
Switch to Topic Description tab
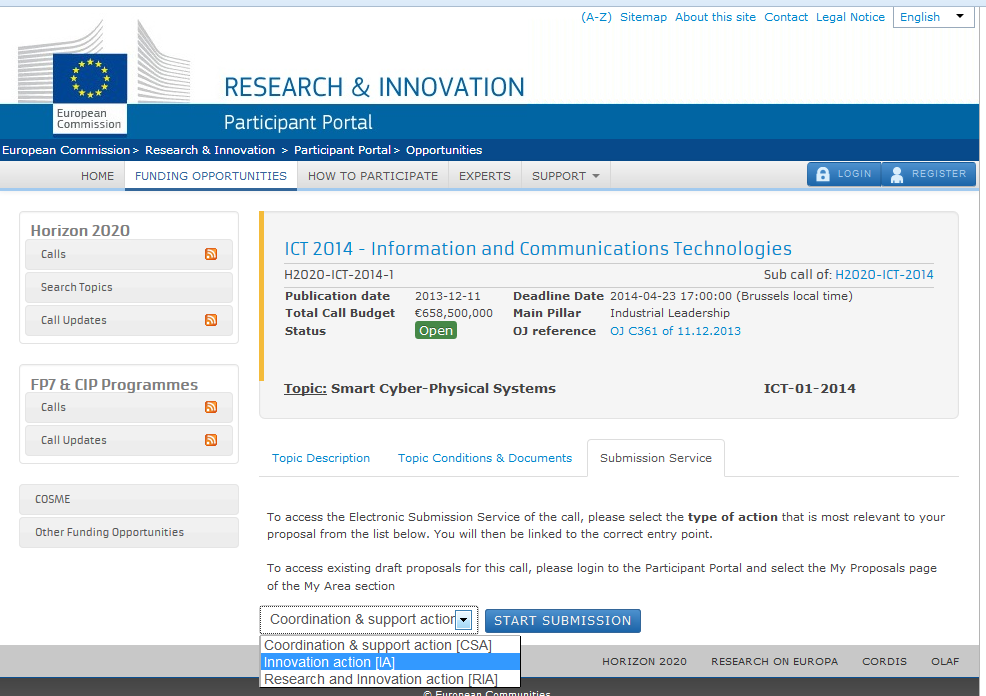[321, 458]
